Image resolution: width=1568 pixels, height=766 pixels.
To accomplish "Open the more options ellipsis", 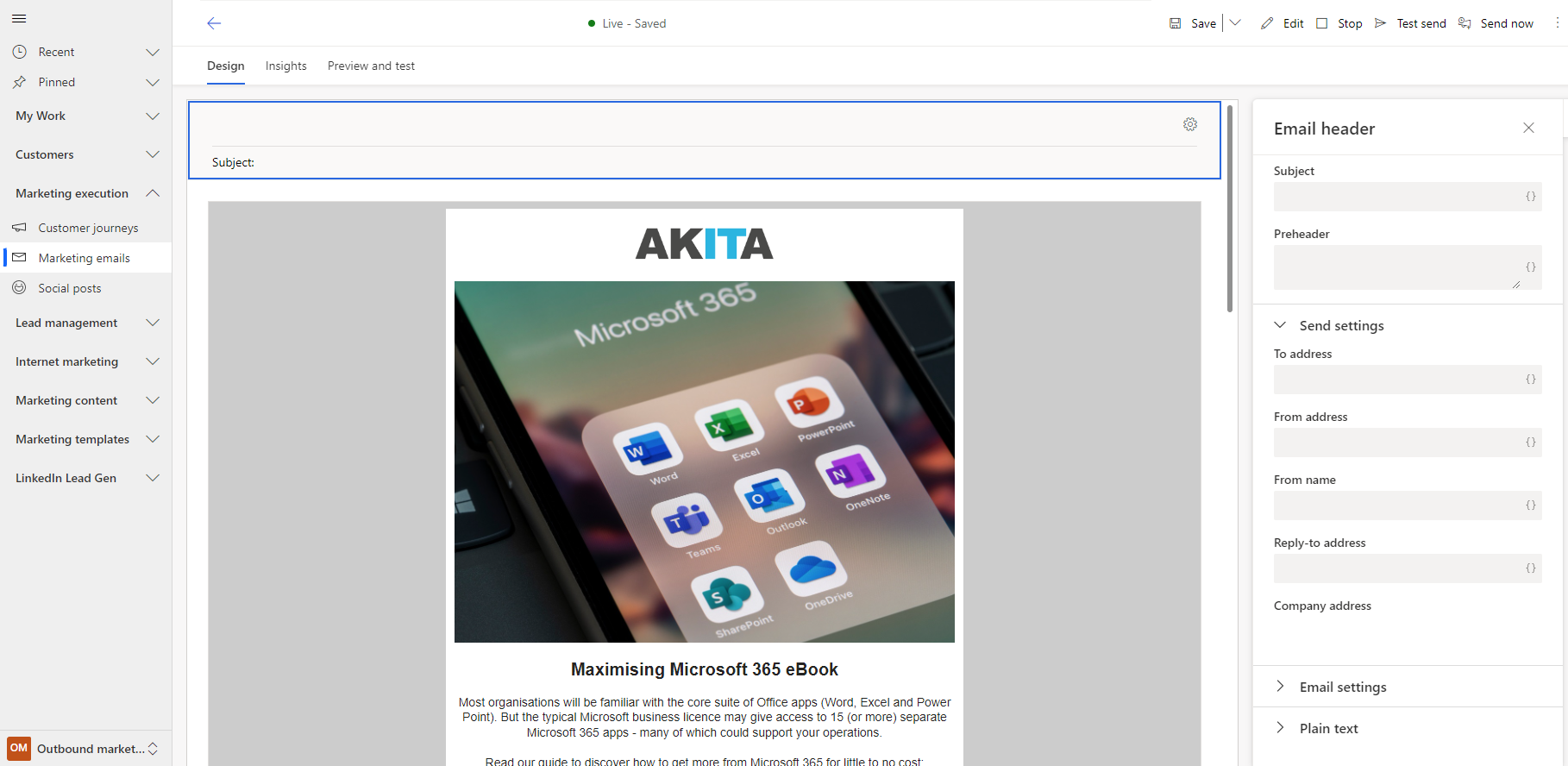I will [1557, 23].
